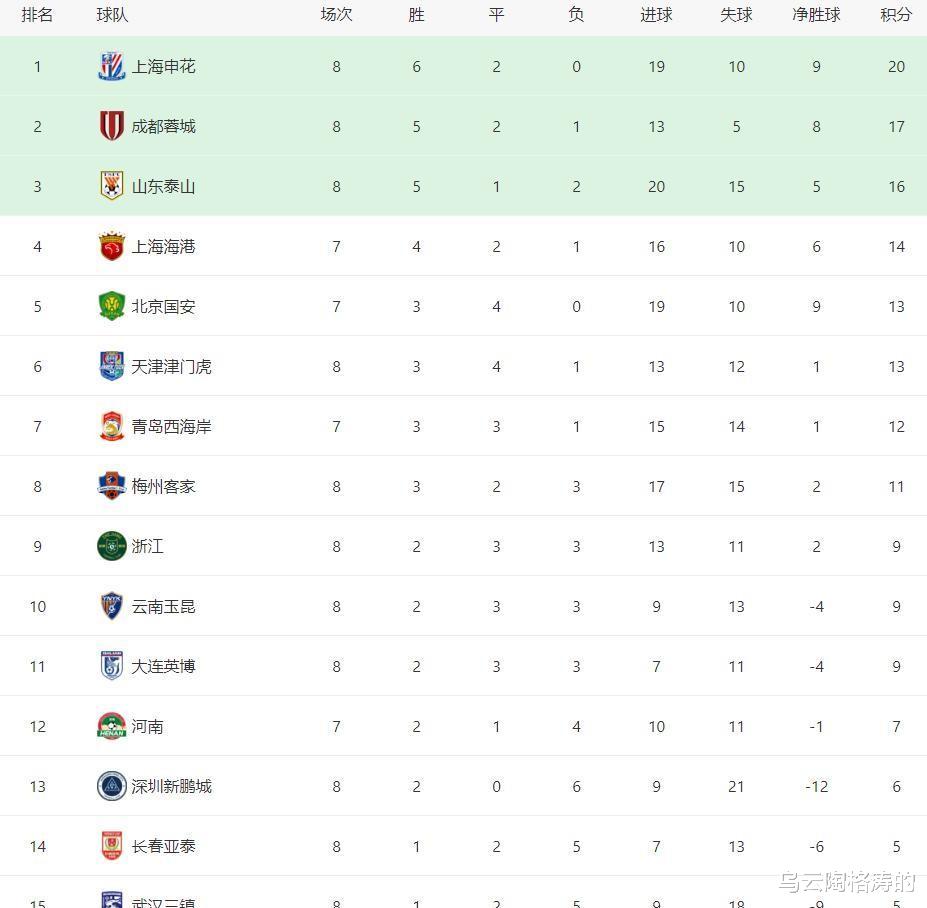Open the Shandong Taishan team badge
The image size is (927, 908).
[x=111, y=186]
